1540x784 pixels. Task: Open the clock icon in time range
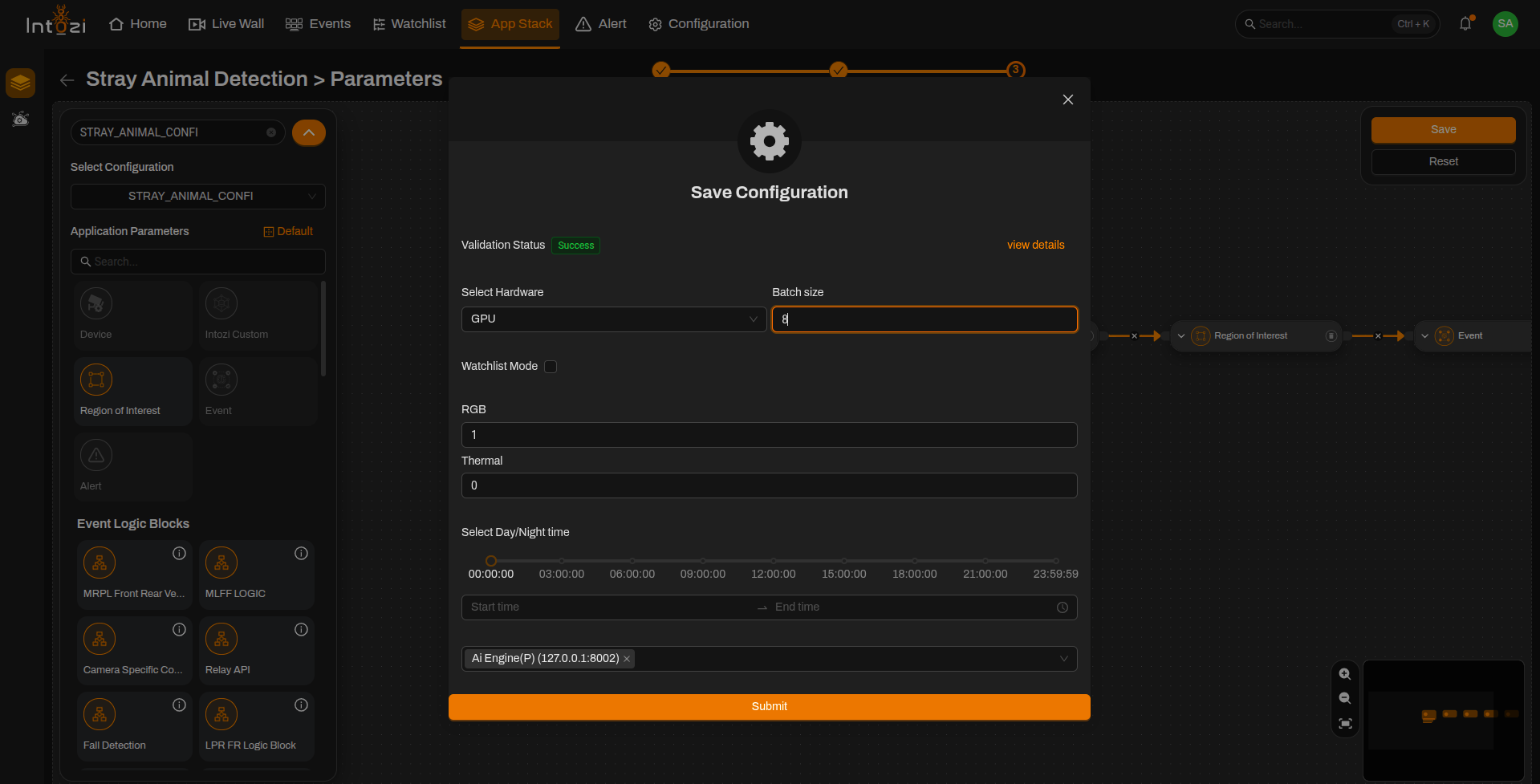(1062, 607)
